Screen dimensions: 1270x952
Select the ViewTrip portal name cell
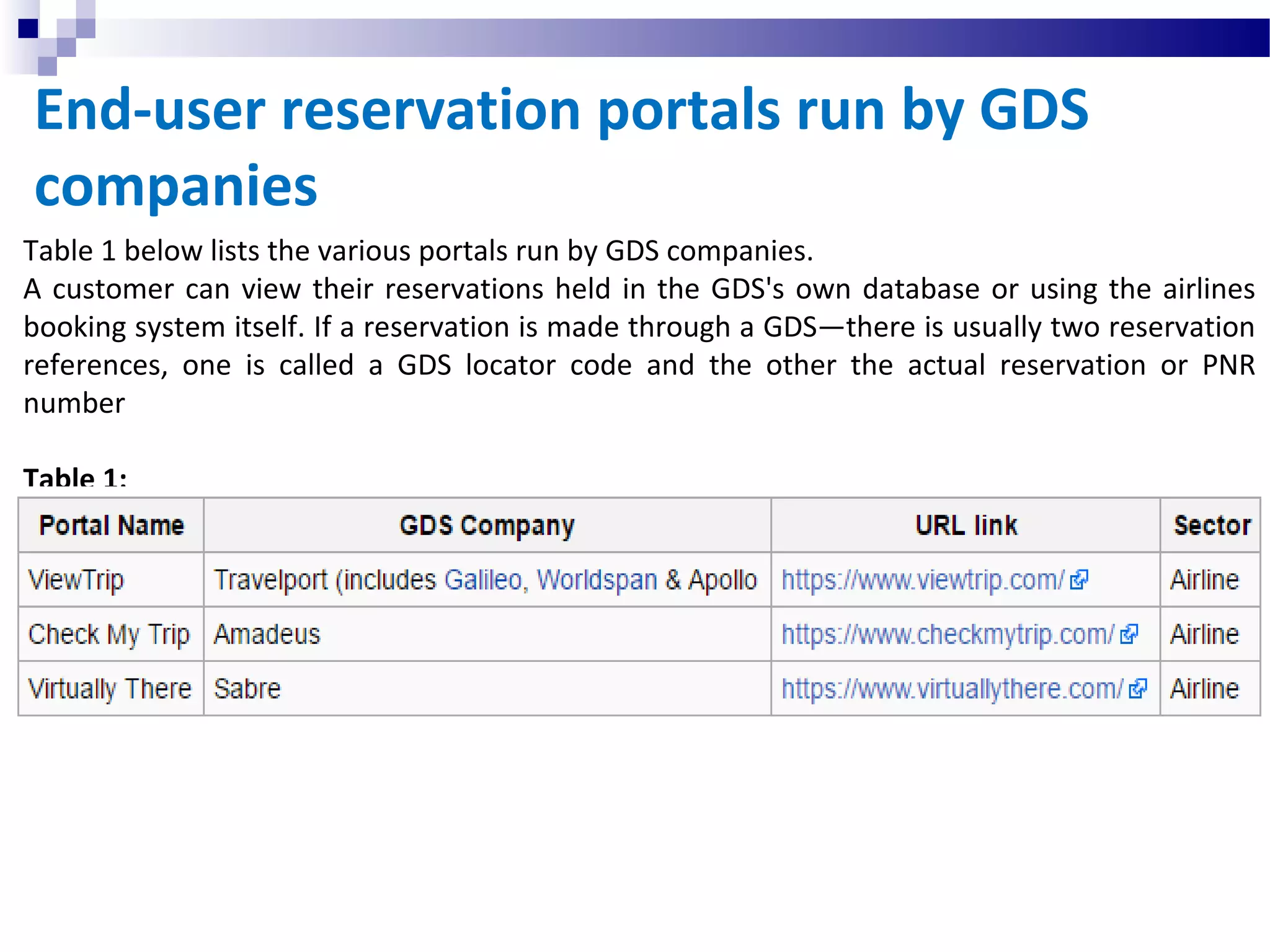(x=76, y=580)
